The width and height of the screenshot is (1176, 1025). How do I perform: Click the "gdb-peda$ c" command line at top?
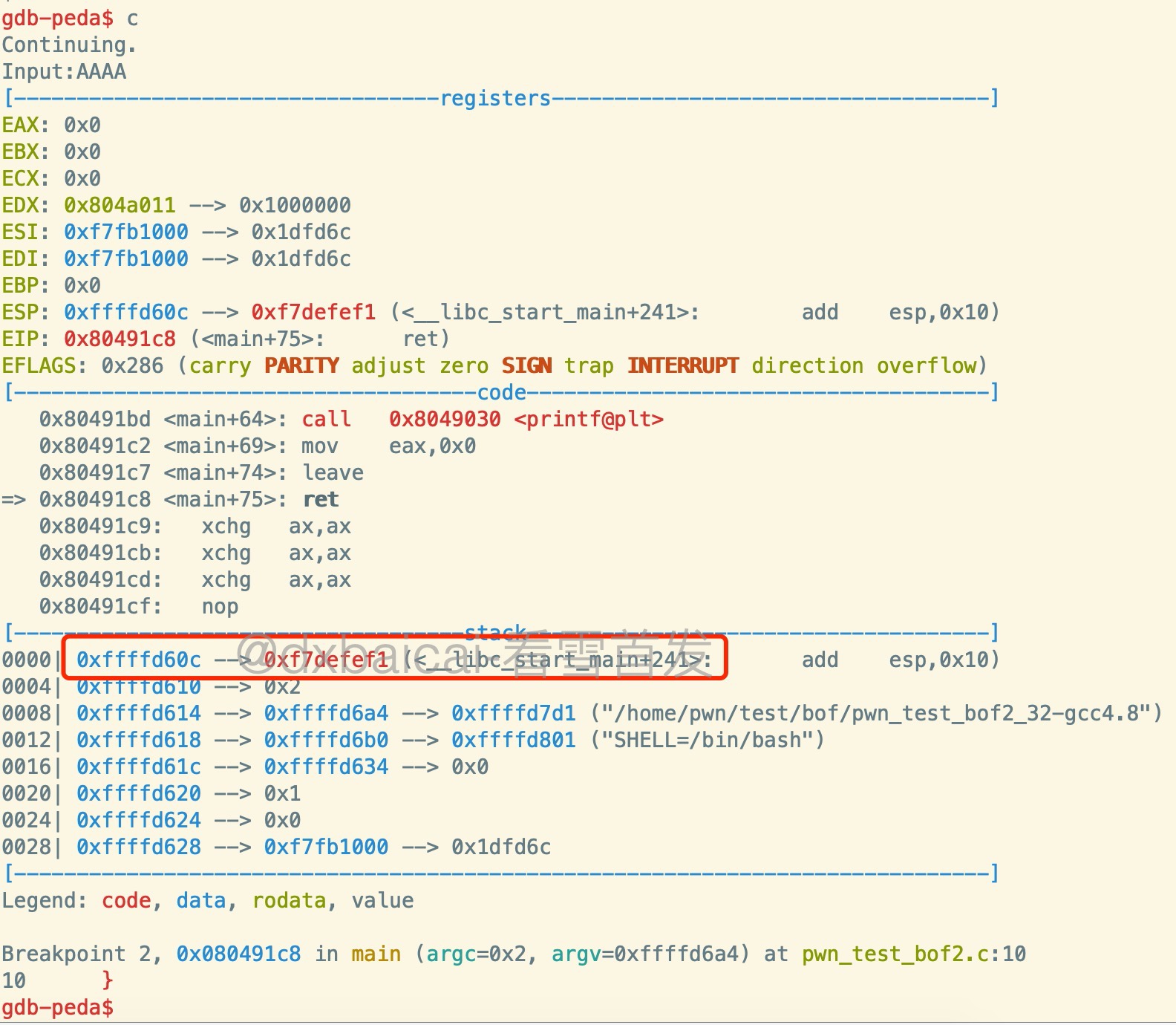coord(70,19)
